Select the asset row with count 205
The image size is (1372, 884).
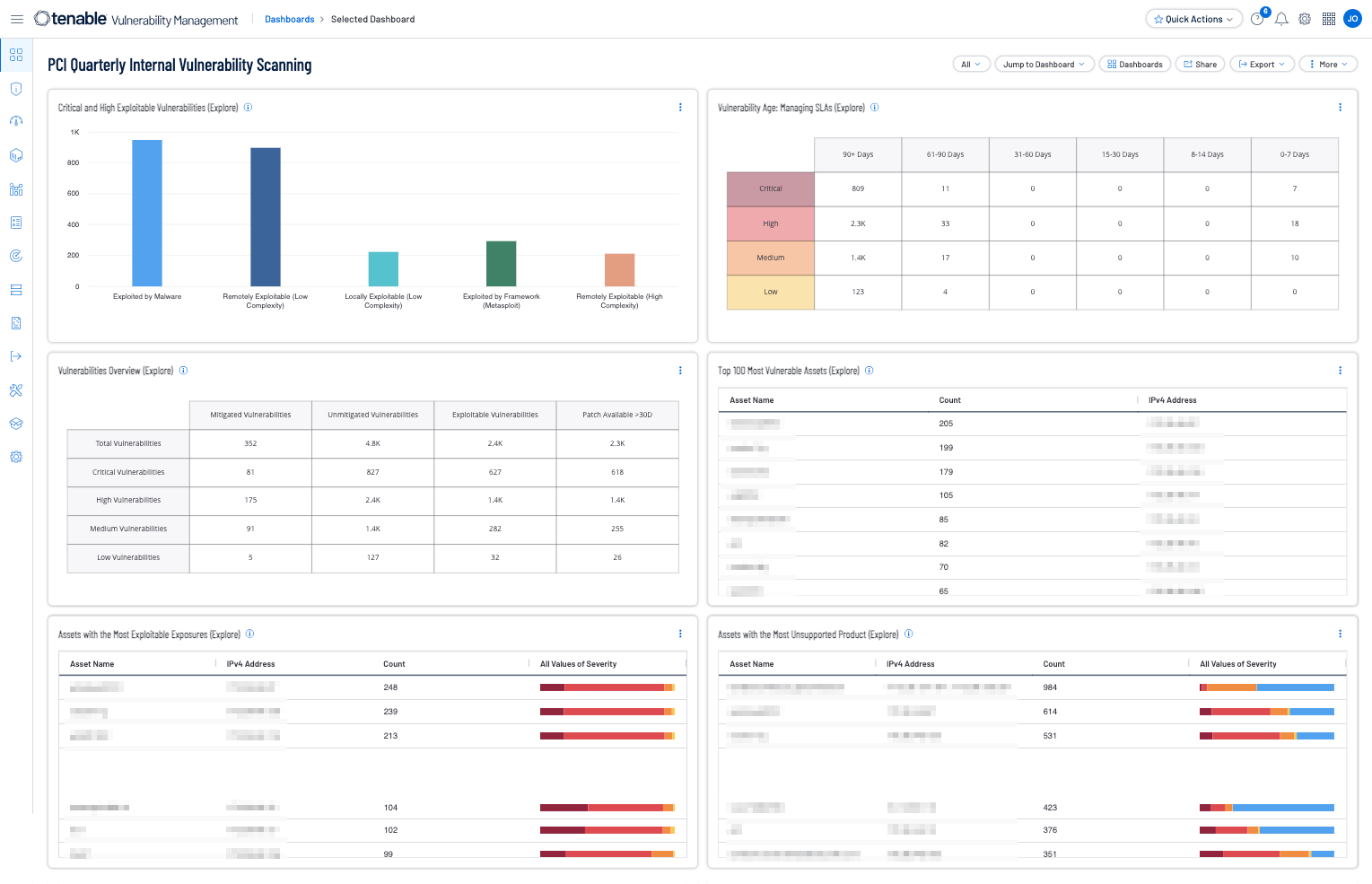point(1033,424)
